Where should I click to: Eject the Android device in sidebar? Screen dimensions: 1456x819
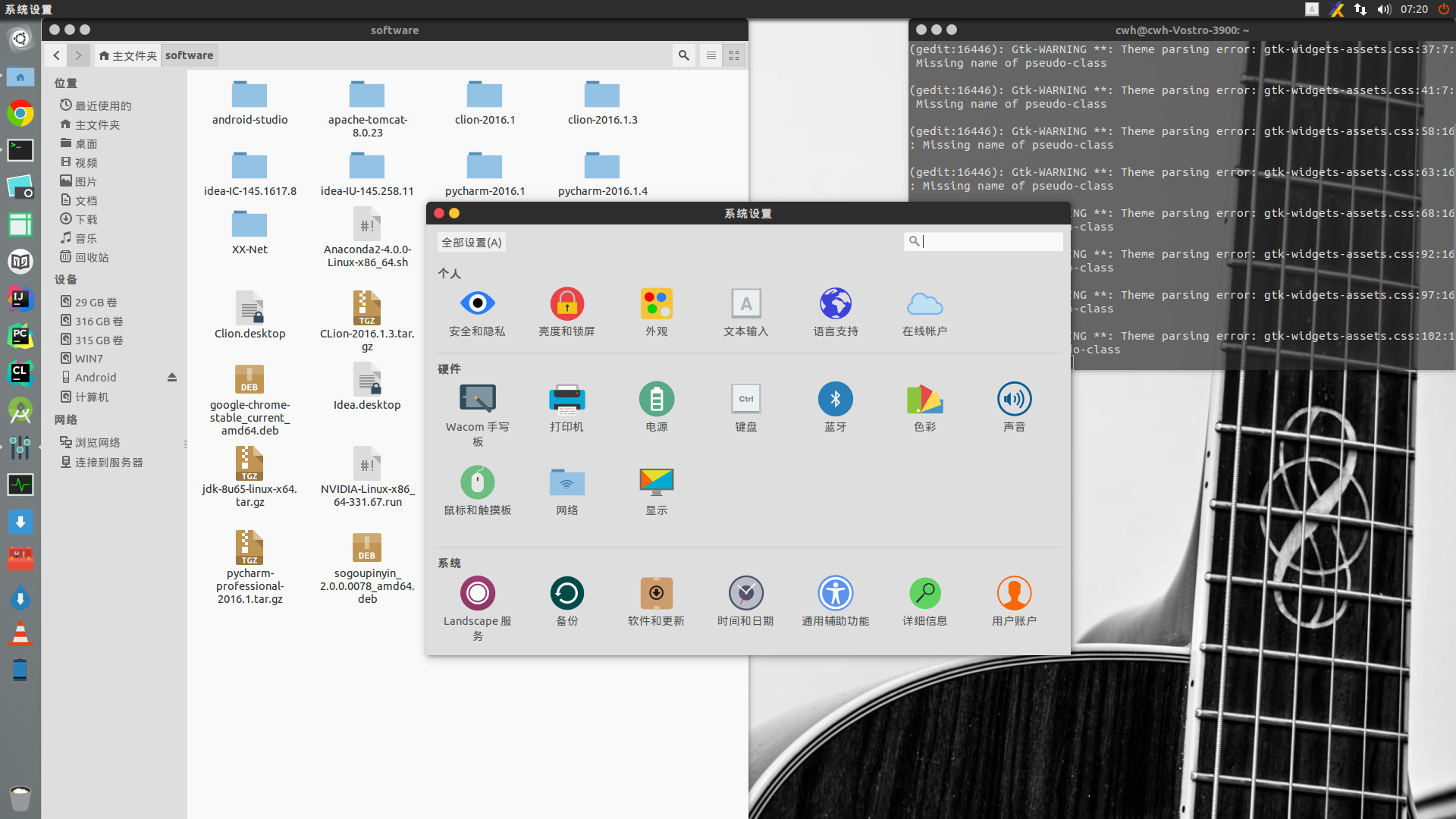172,378
